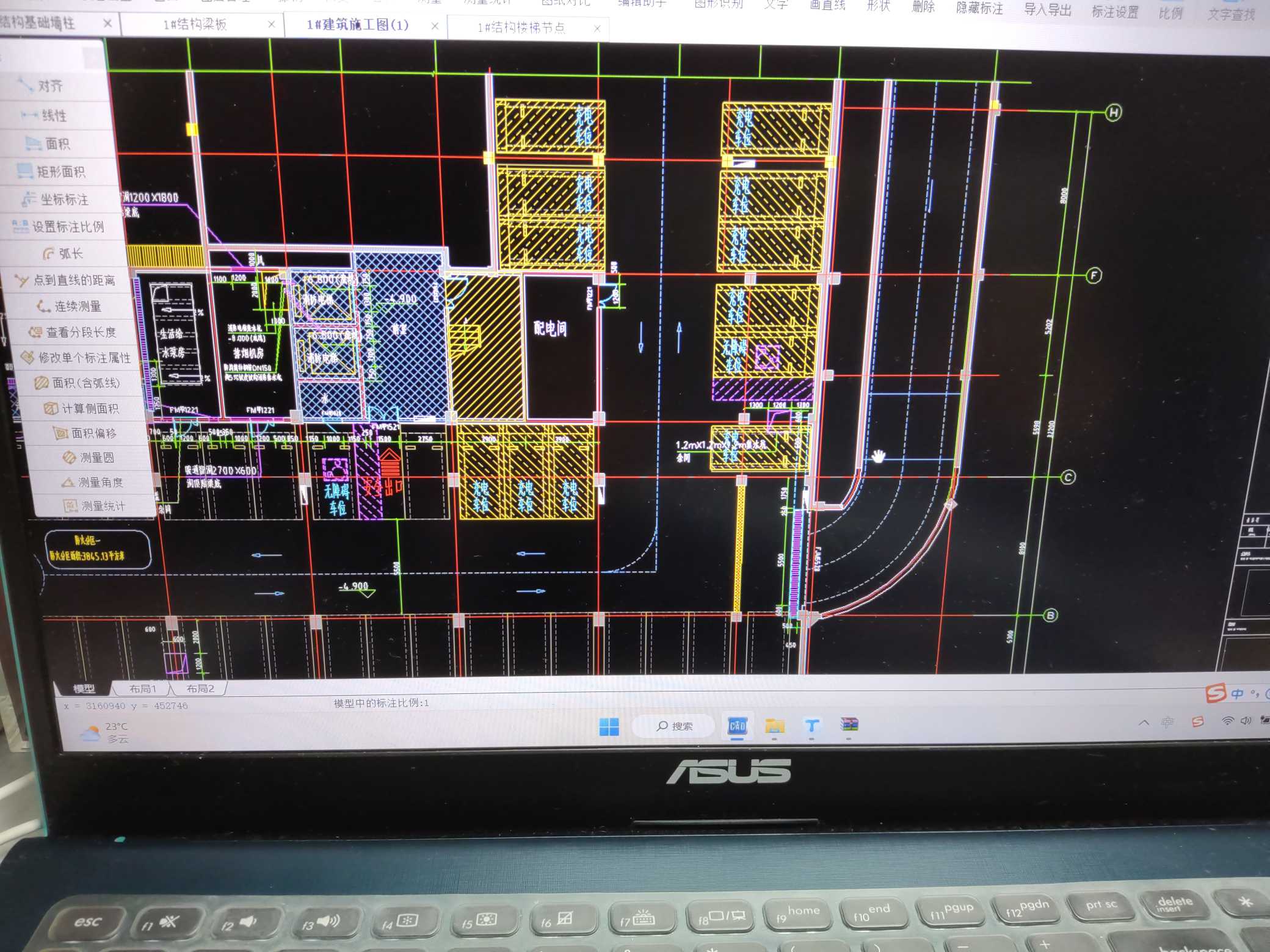Image resolution: width=1270 pixels, height=952 pixels.
Task: Expand the system tray hidden icons chevron
Action: [x=1144, y=723]
